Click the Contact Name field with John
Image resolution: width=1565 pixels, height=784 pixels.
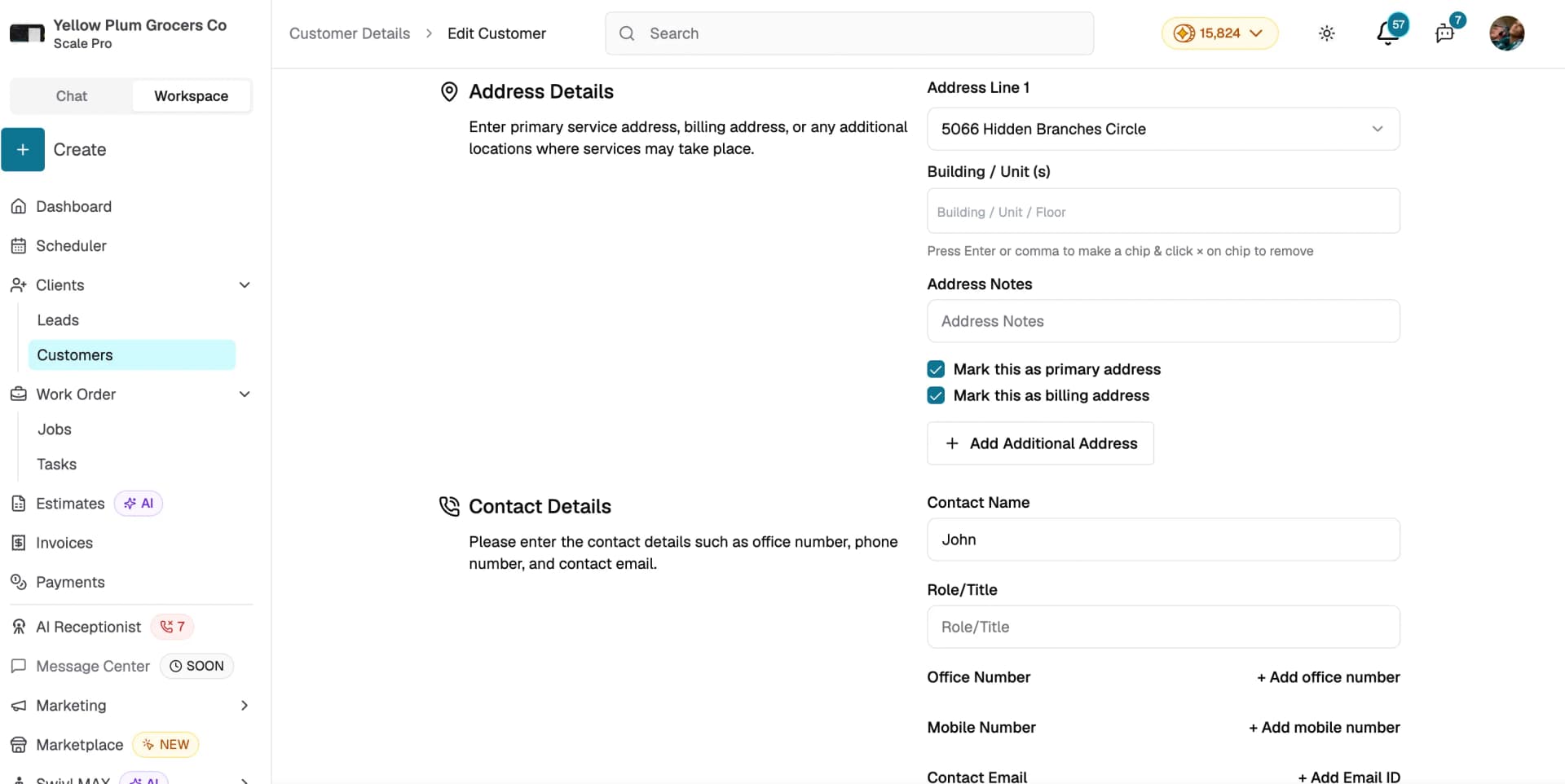(x=1163, y=540)
